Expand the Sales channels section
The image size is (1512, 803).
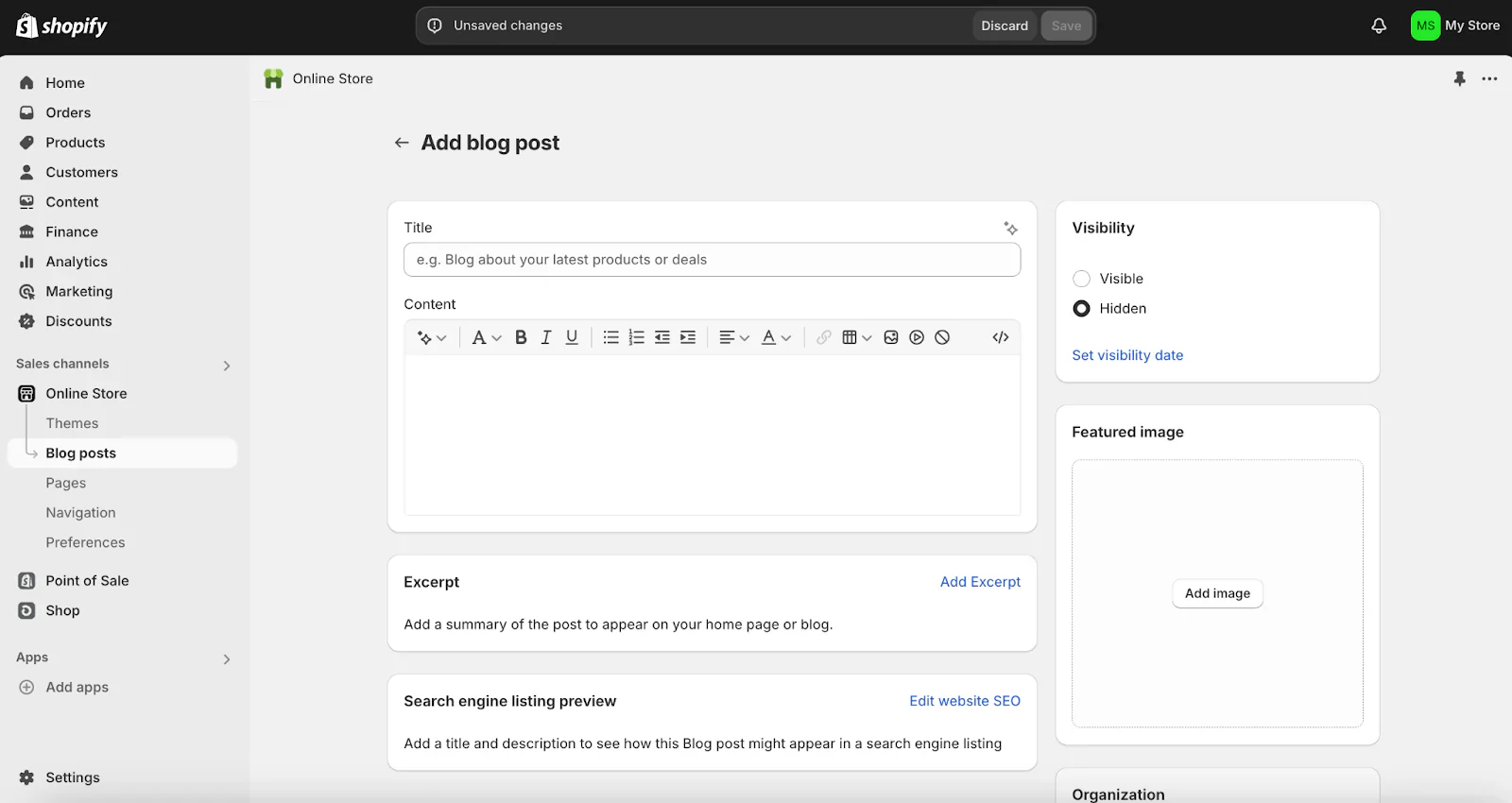[226, 366]
